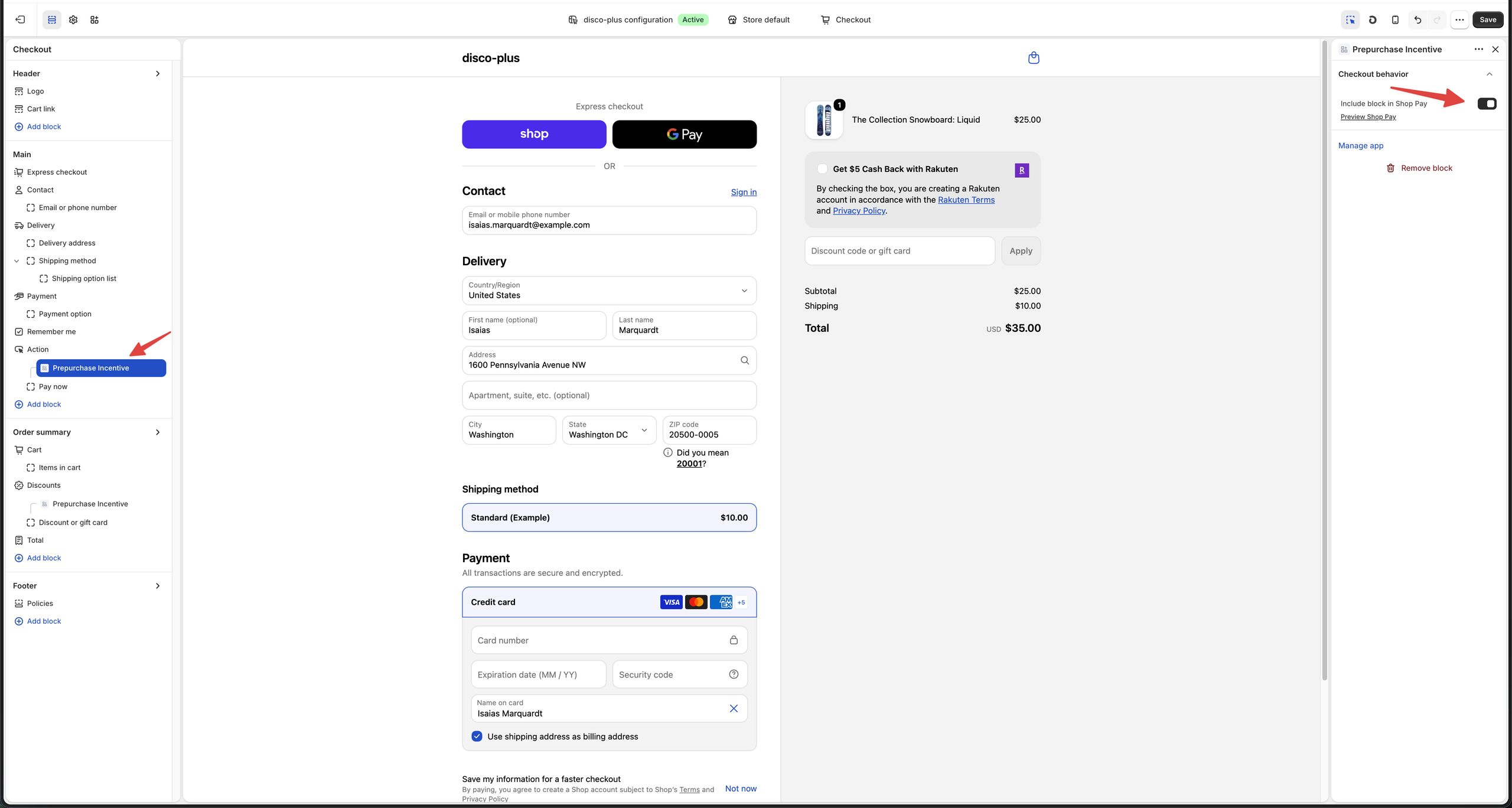Image resolution: width=1512 pixels, height=808 pixels.
Task: Open the settings gear icon in top toolbar
Action: click(73, 19)
